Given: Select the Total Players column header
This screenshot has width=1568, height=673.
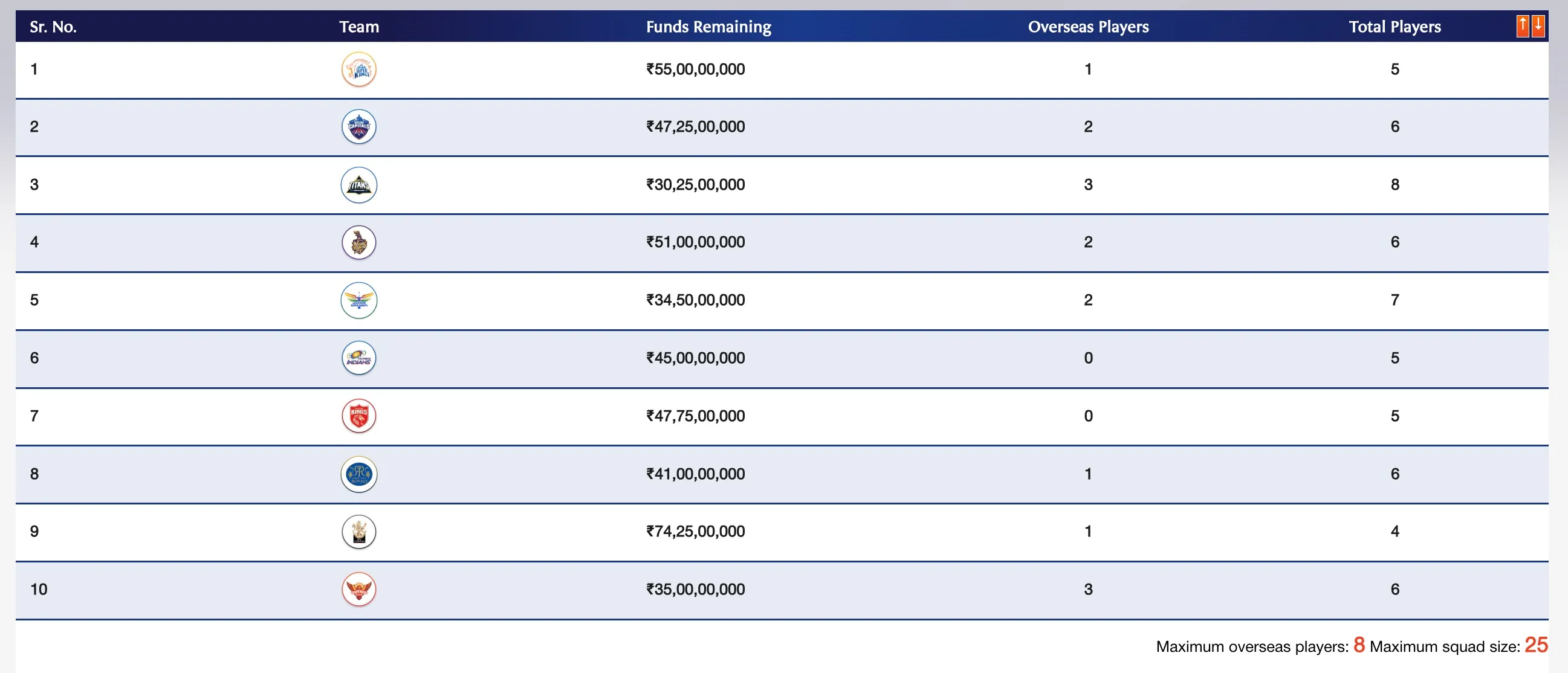Looking at the screenshot, I should pos(1395,27).
